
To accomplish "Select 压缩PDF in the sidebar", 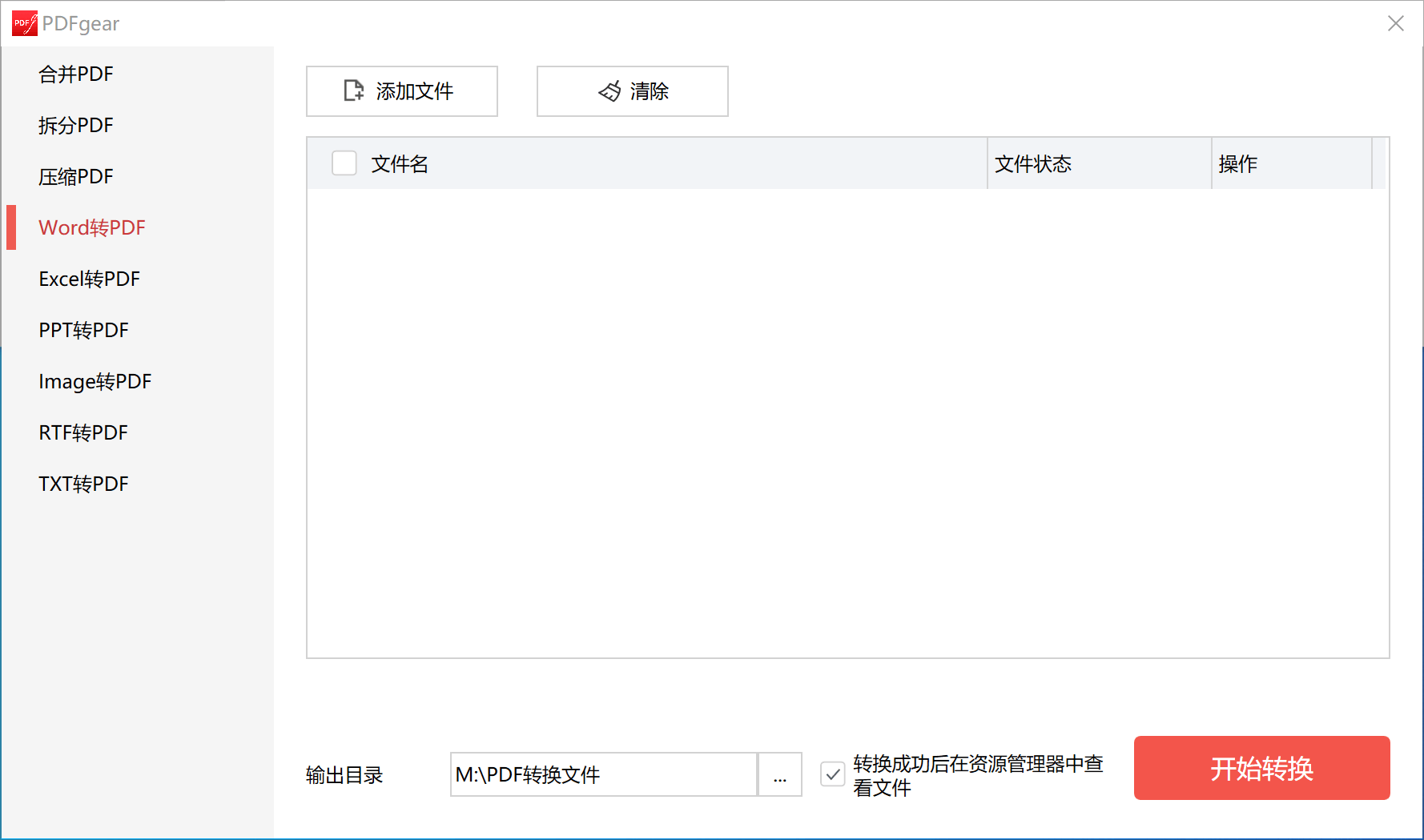I will click(x=76, y=176).
